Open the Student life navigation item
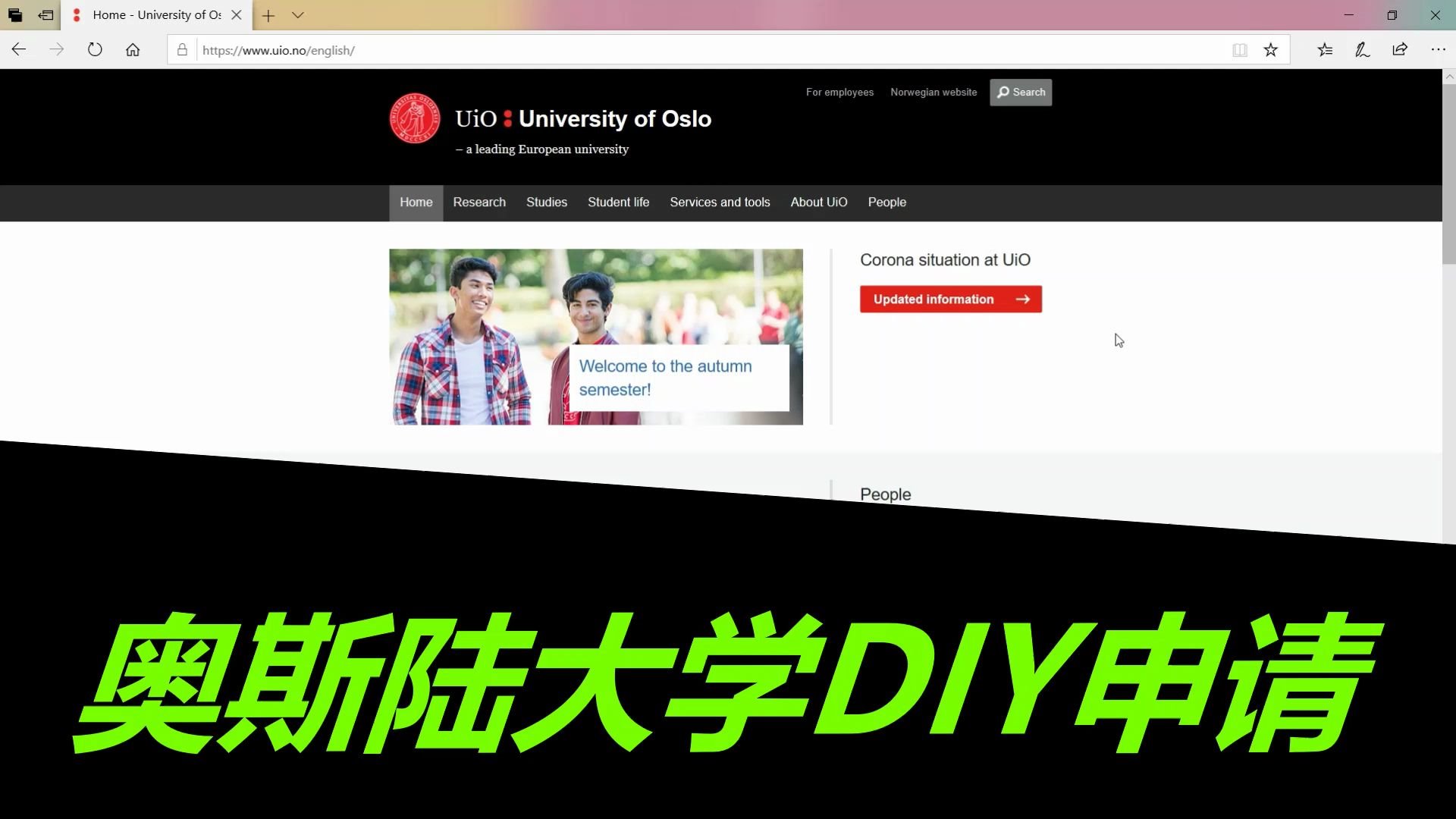This screenshot has width=1456, height=819. (x=618, y=202)
